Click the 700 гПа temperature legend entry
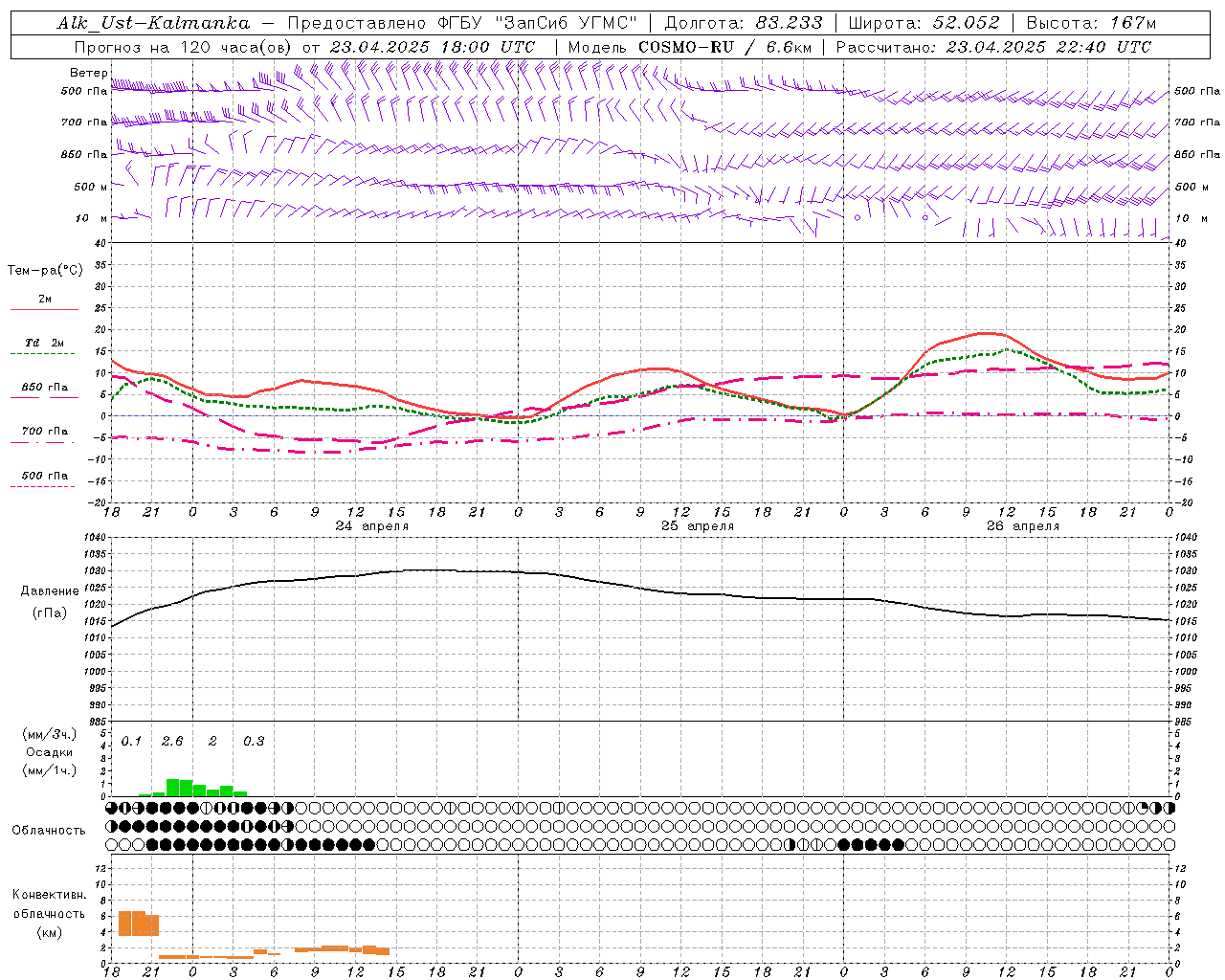The height and width of the screenshot is (980, 1225). pyautogui.click(x=45, y=432)
